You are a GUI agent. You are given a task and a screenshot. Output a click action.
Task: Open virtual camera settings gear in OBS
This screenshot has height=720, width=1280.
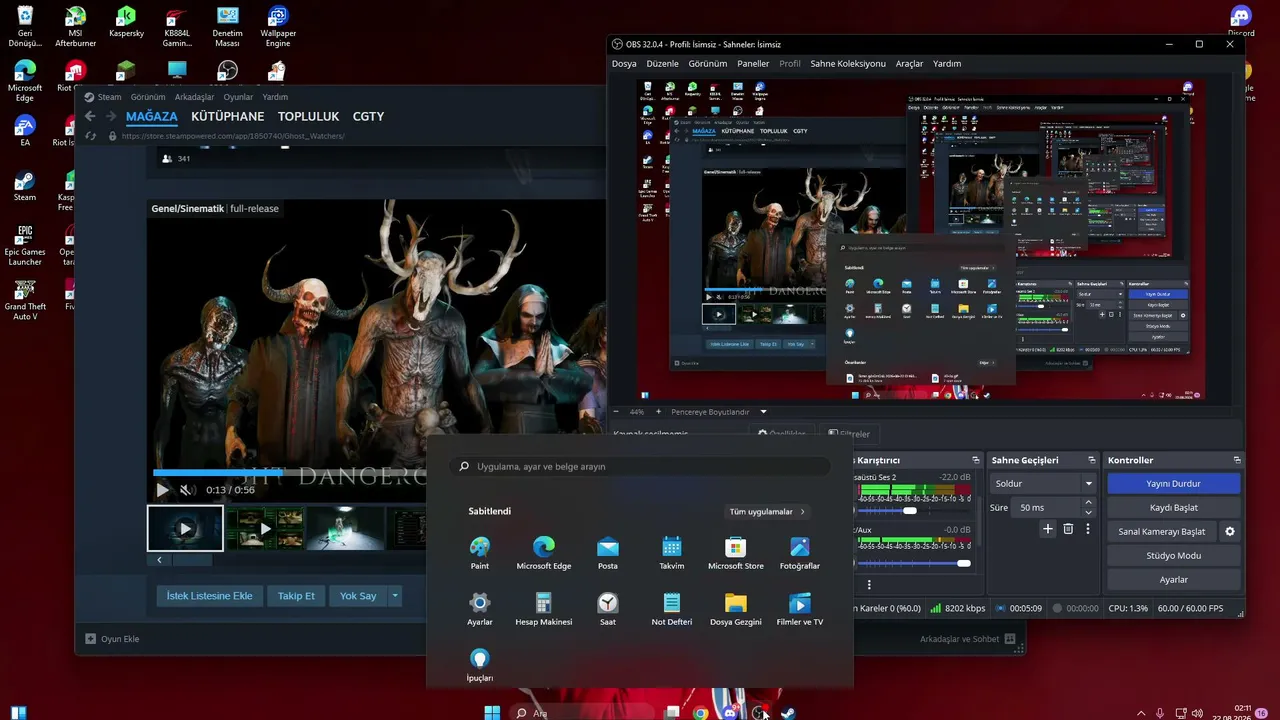point(1230,532)
